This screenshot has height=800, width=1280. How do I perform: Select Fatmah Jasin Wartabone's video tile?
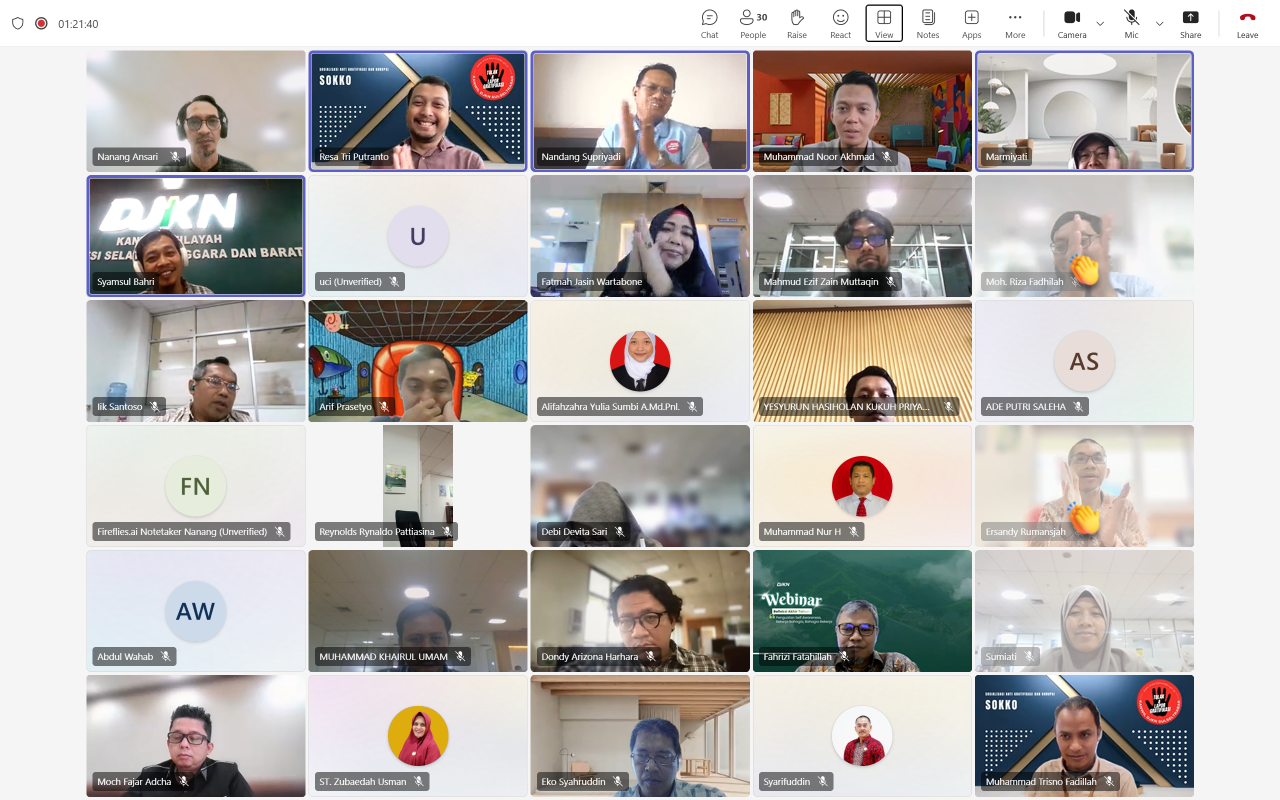(x=639, y=235)
